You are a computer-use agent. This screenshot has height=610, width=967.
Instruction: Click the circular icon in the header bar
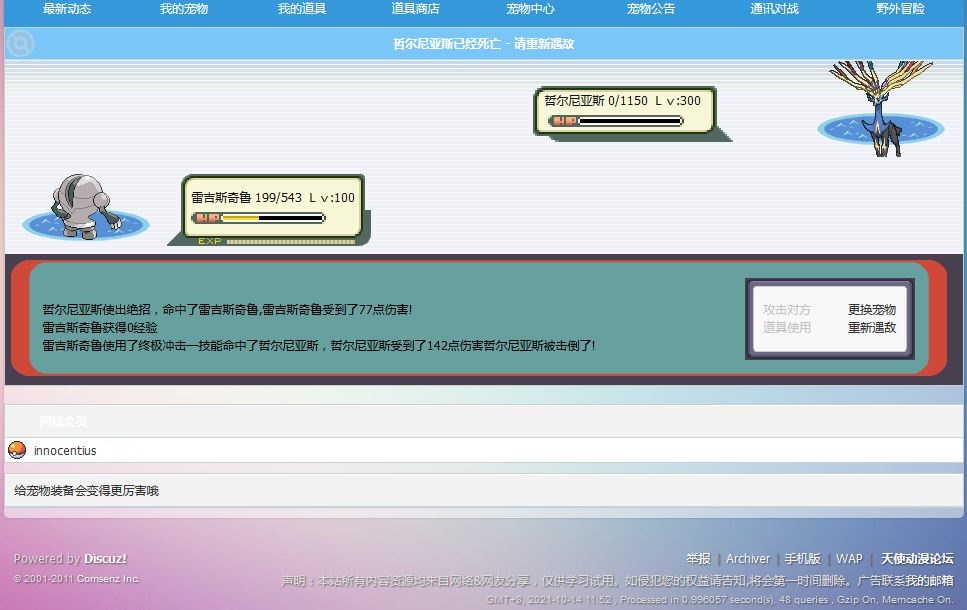click(x=20, y=43)
